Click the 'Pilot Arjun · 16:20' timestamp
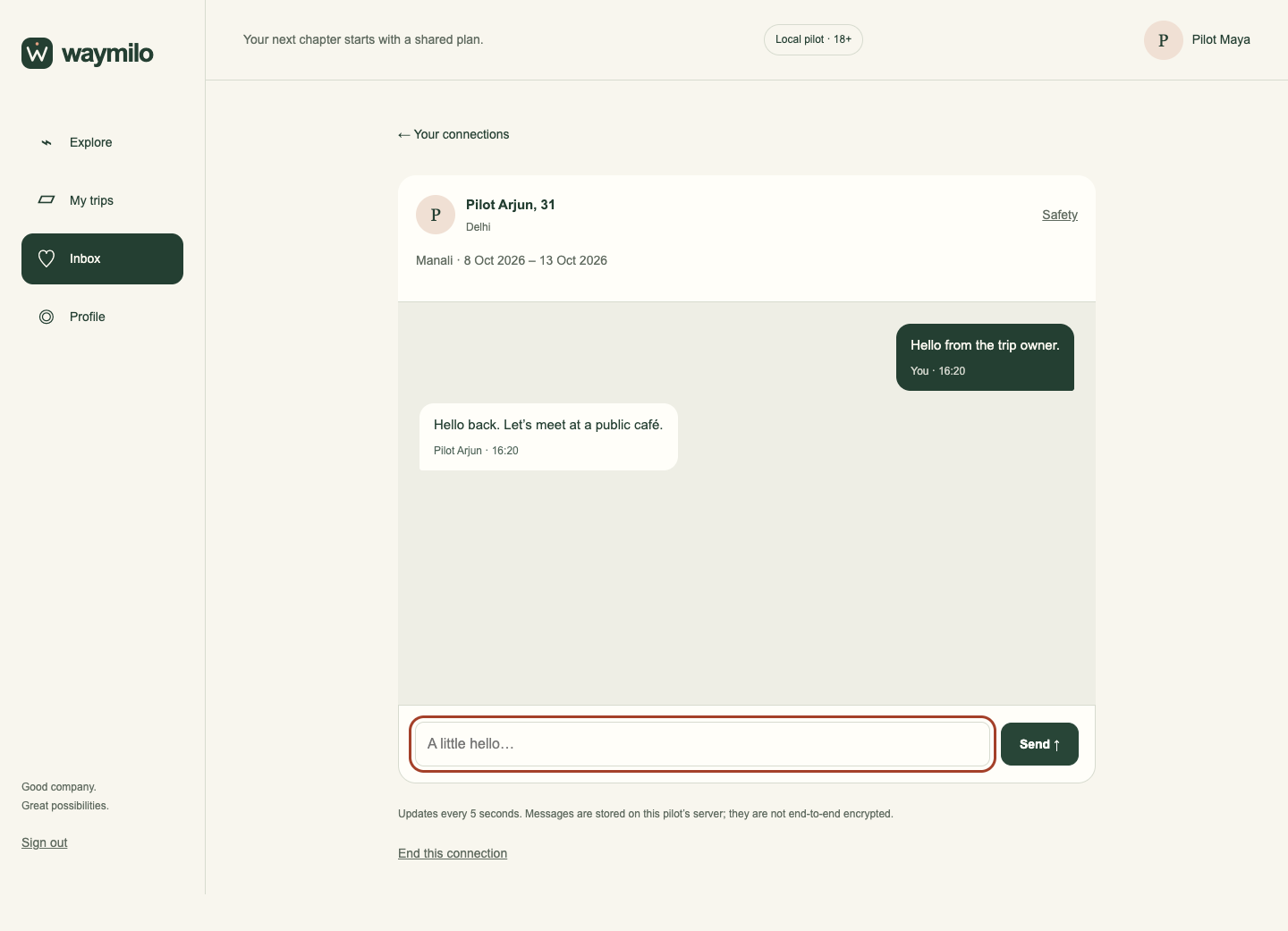The width and height of the screenshot is (1288, 931). 476,451
